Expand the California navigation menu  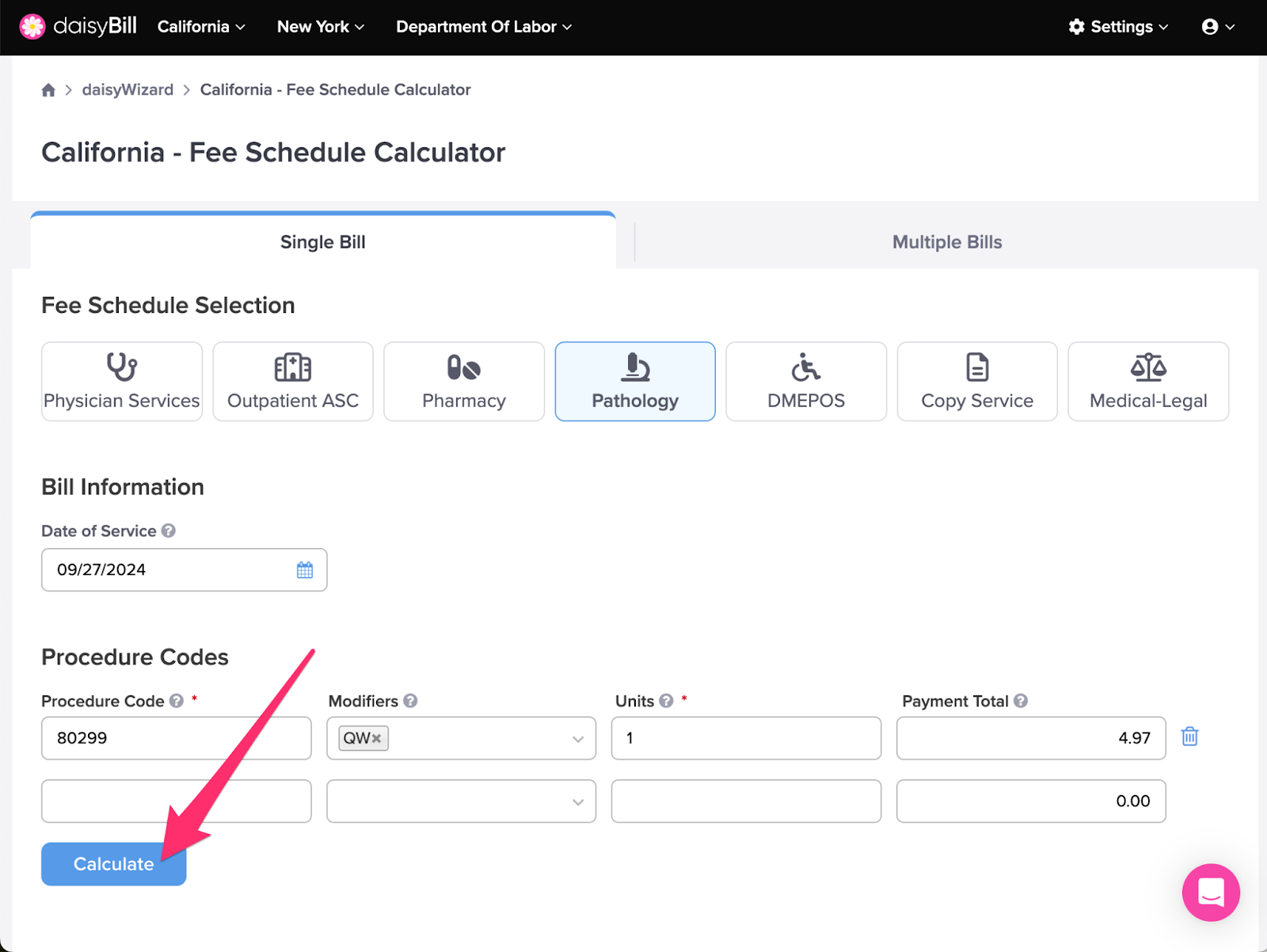coord(201,27)
